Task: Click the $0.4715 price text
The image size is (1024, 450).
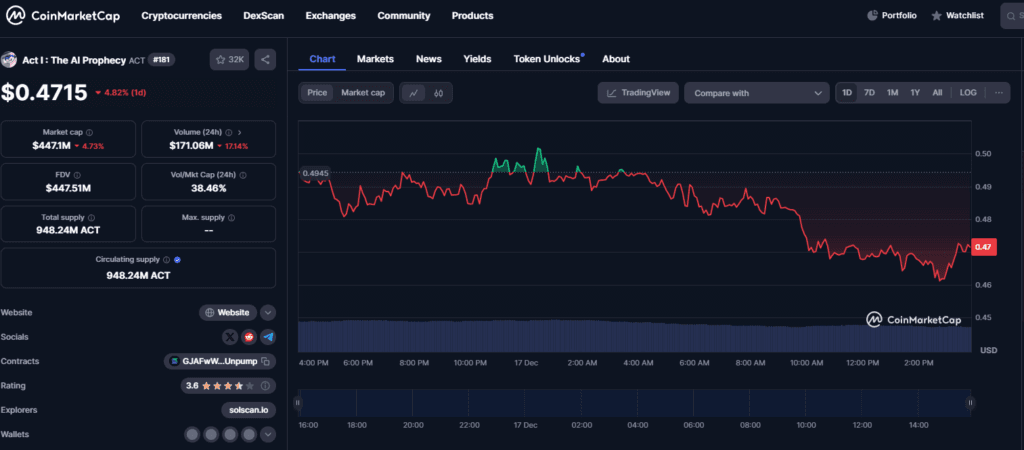Action: (x=44, y=92)
